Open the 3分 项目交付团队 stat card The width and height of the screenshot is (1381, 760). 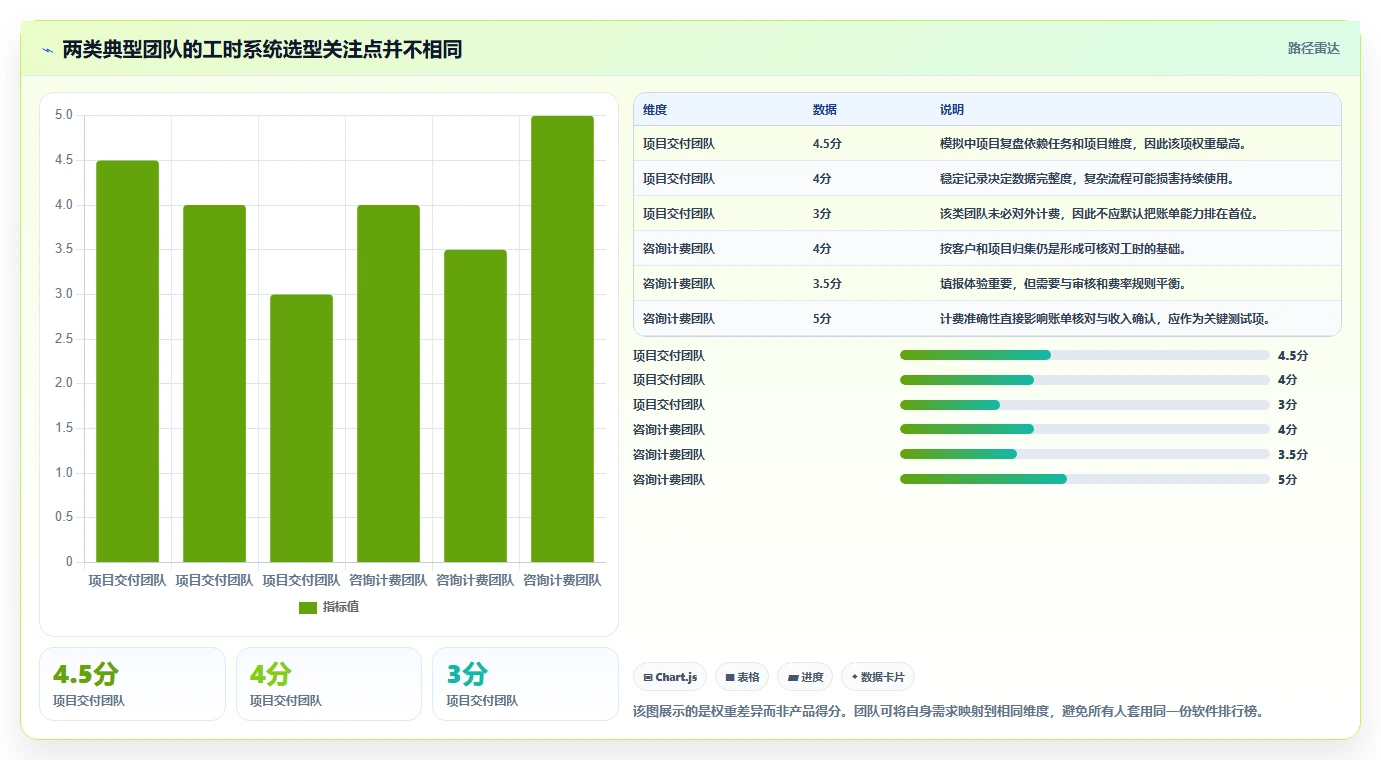pos(525,684)
